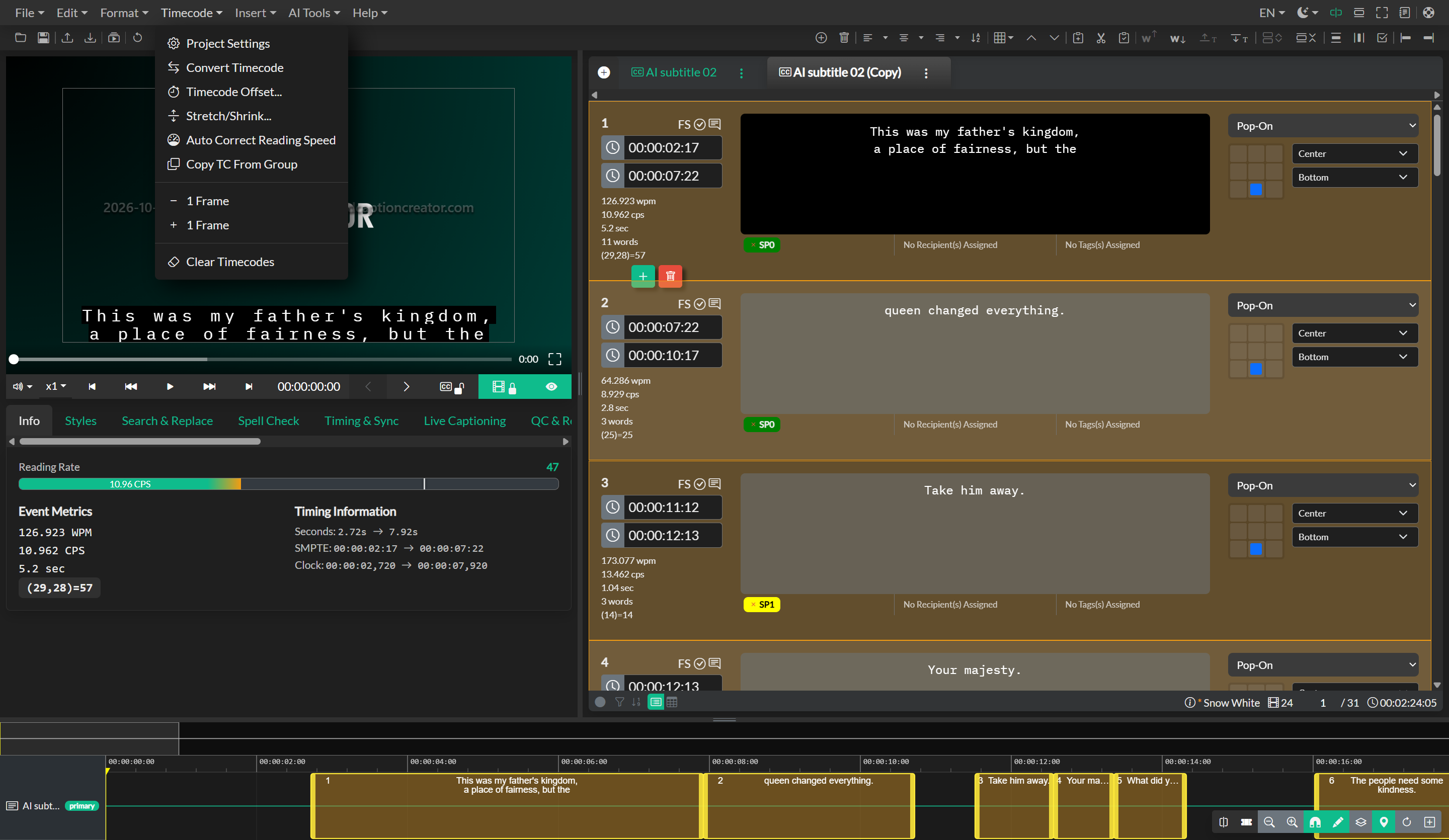The width and height of the screenshot is (1449, 840).
Task: Click the trash delete event toolbar icon
Action: click(844, 38)
